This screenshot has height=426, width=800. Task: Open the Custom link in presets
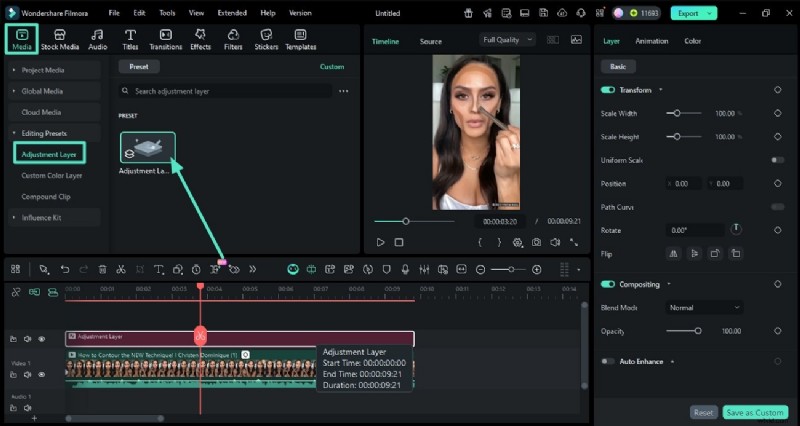click(x=332, y=67)
